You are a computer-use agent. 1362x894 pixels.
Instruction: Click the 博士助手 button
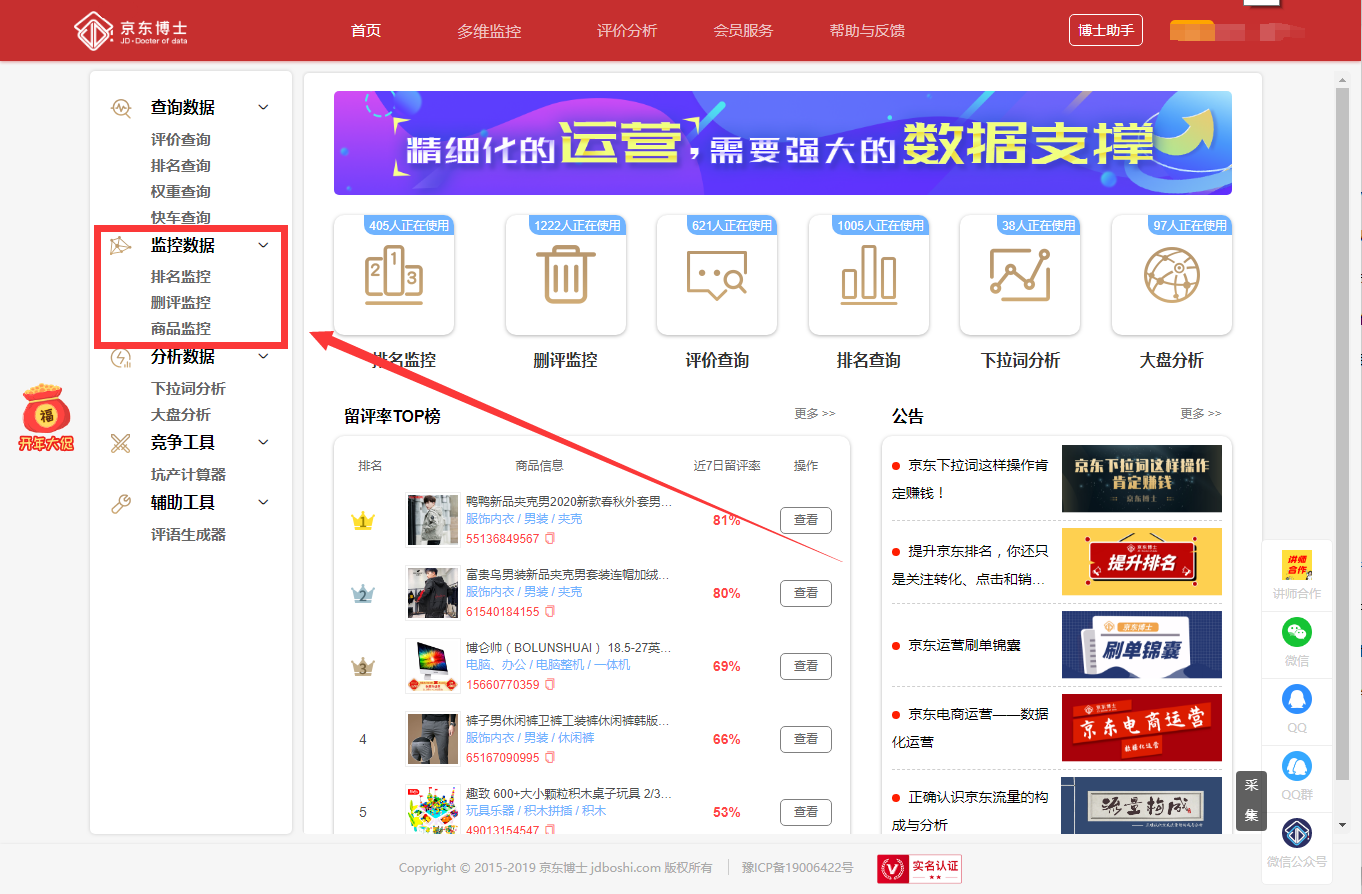(x=1106, y=30)
